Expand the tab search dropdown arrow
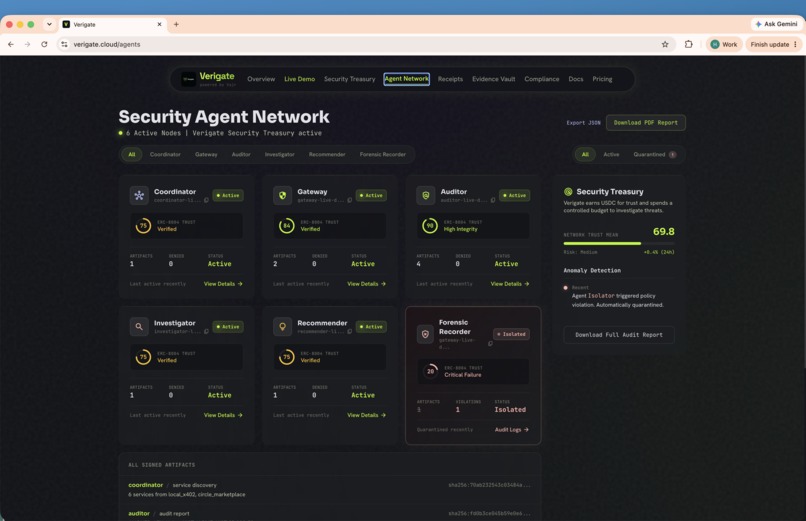 pyautogui.click(x=49, y=24)
